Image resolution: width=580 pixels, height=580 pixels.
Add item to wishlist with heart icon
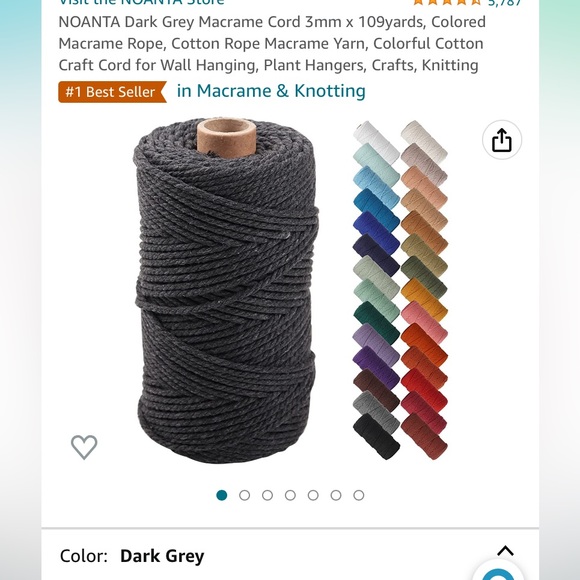(84, 447)
